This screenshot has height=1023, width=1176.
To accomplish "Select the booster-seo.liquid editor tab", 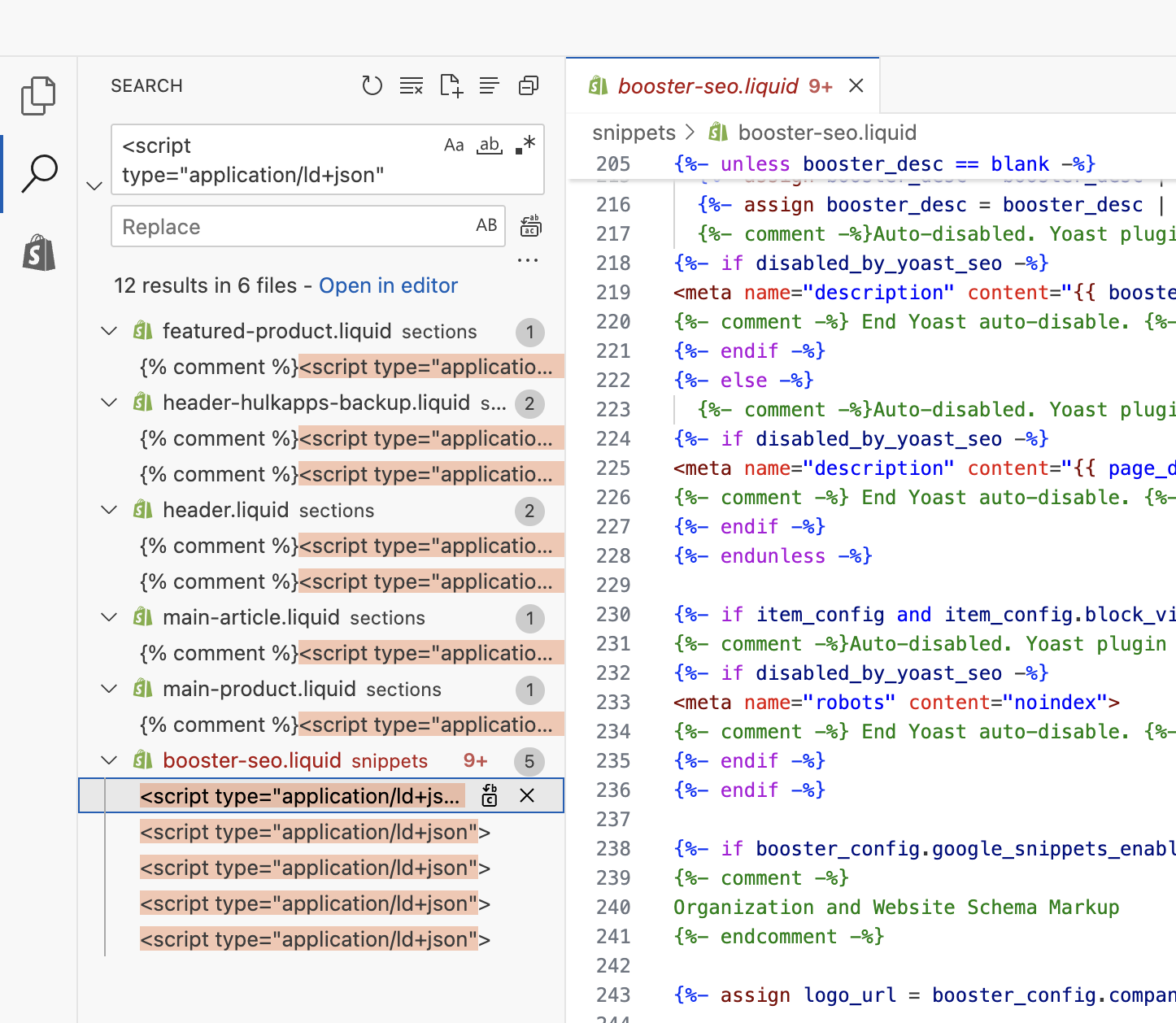I will pyautogui.click(x=708, y=86).
